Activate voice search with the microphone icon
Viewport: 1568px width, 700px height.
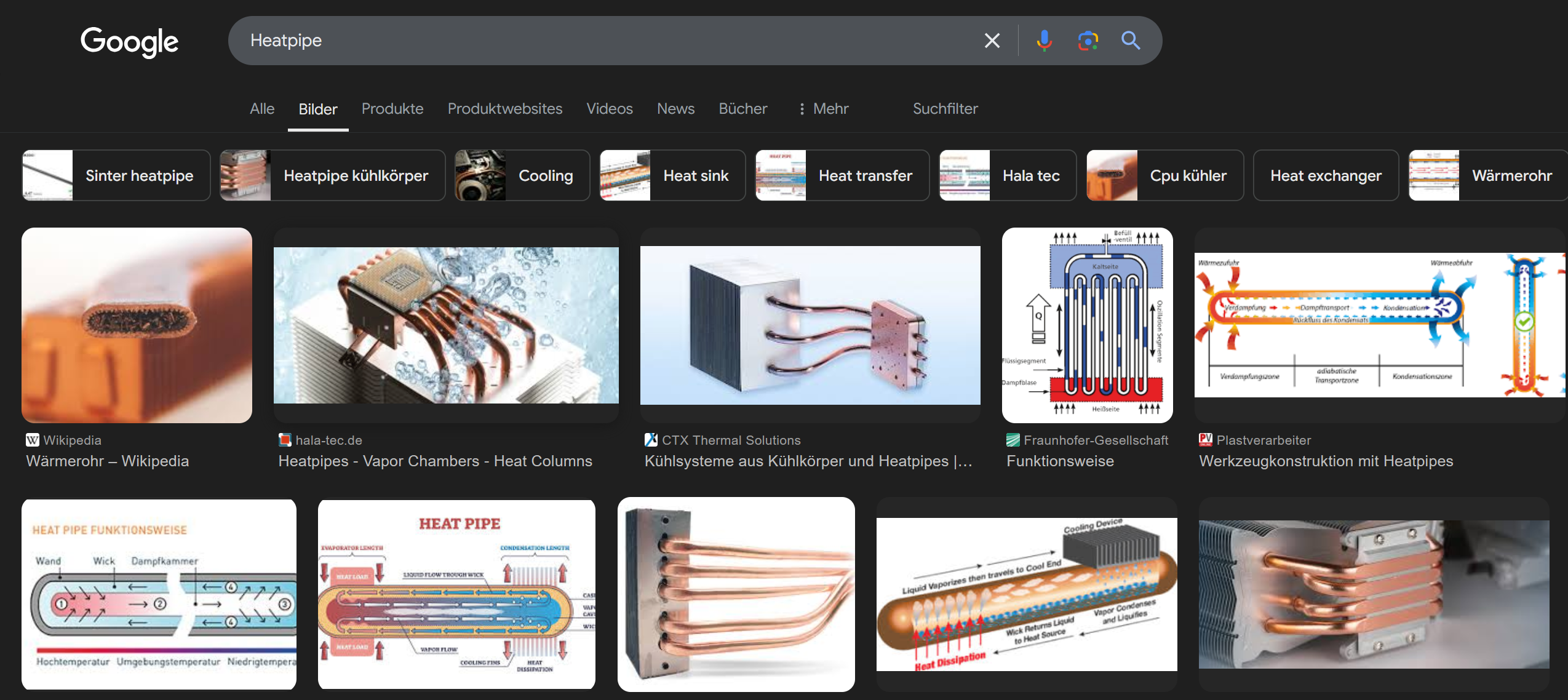point(1044,41)
